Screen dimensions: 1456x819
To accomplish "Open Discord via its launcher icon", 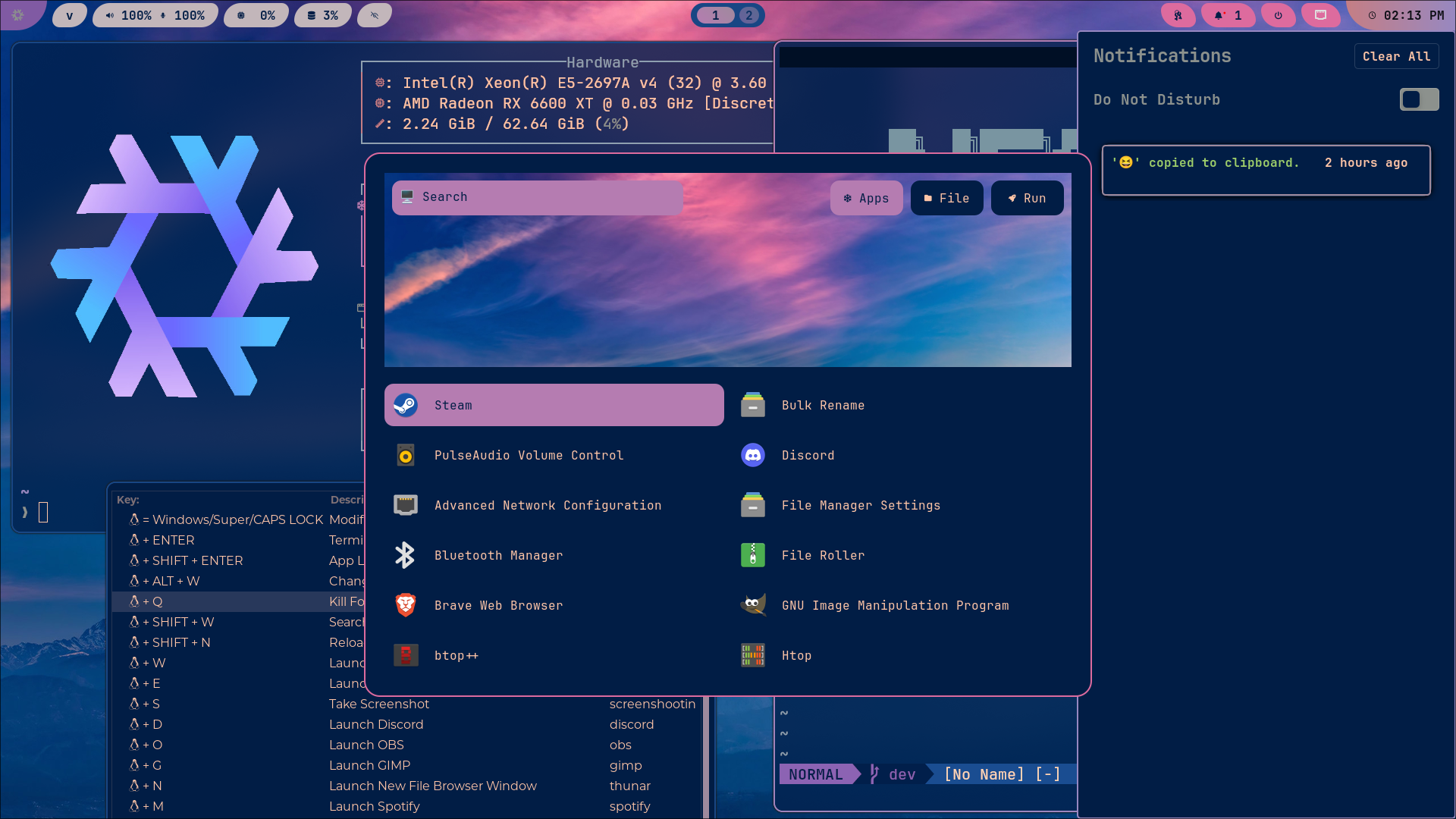I will (x=808, y=455).
